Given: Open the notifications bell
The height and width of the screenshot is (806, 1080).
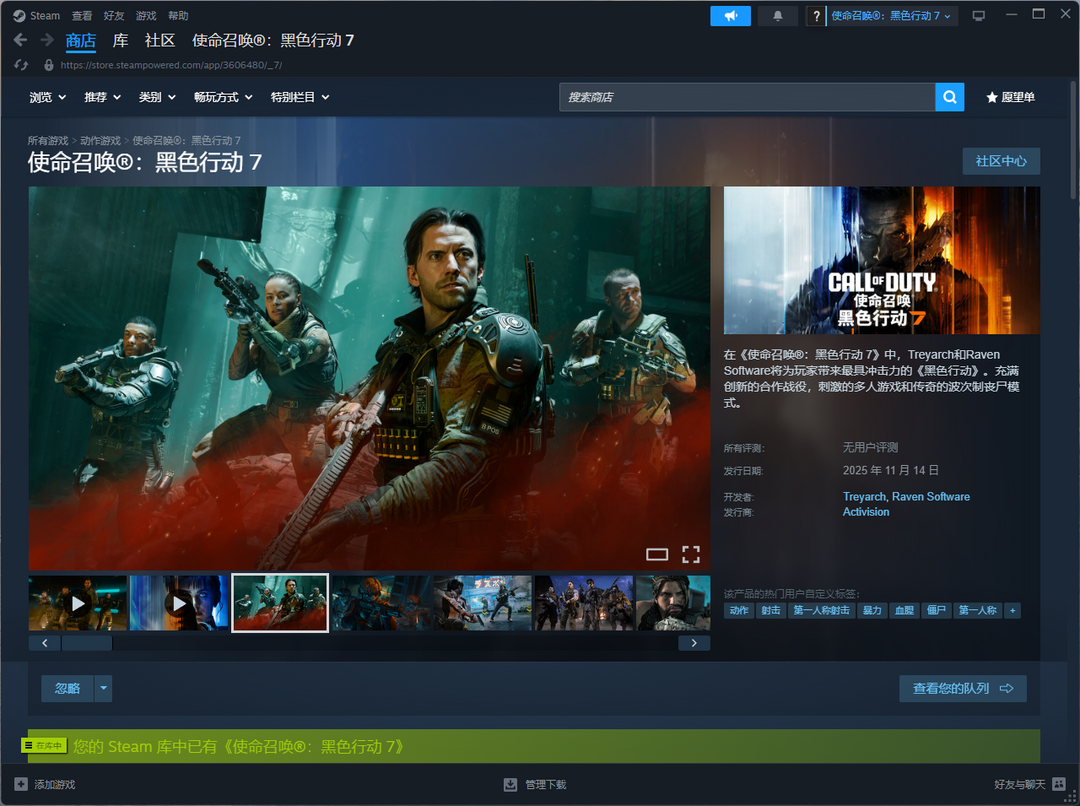Looking at the screenshot, I should click(x=778, y=16).
